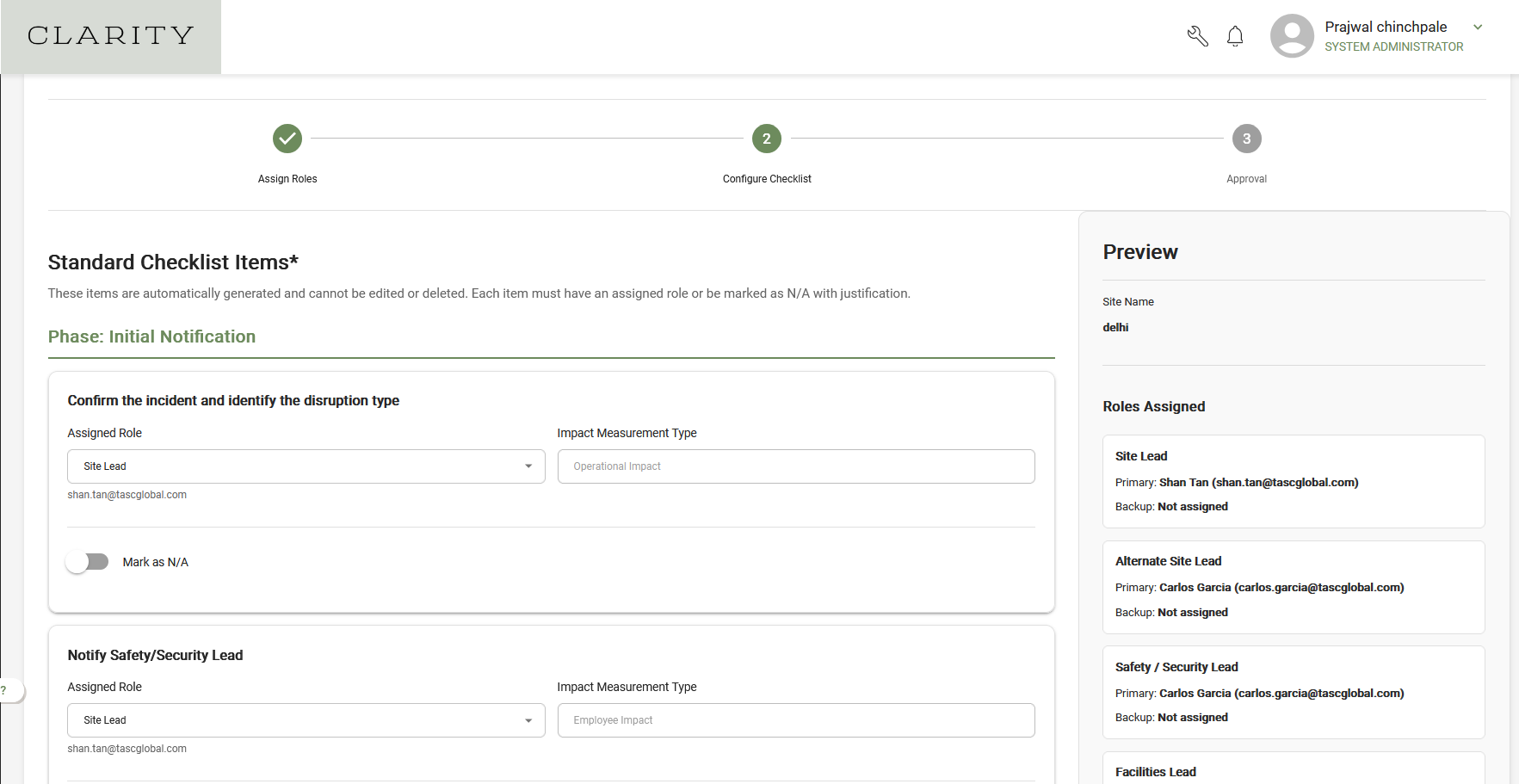The image size is (1519, 784).
Task: Click Facilities Lead card title
Action: pos(1155,772)
